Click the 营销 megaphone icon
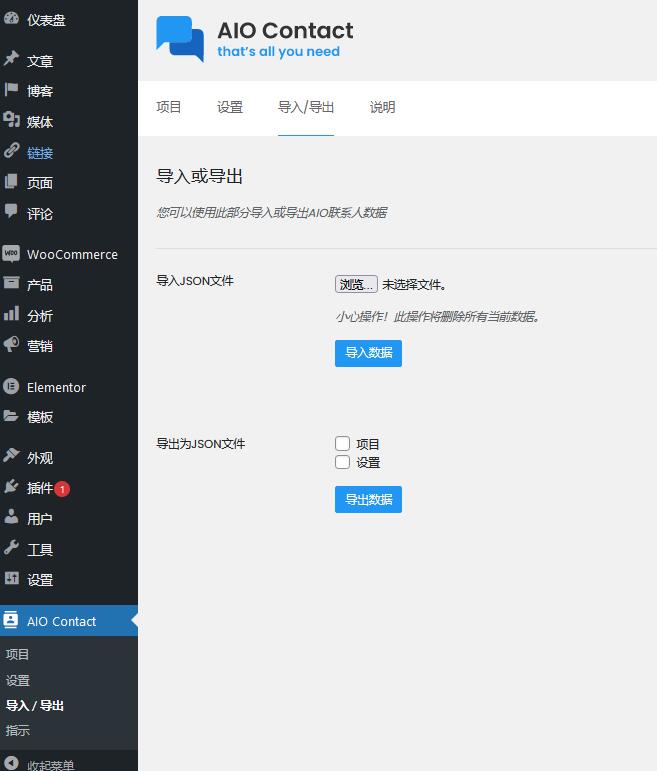 [11, 345]
